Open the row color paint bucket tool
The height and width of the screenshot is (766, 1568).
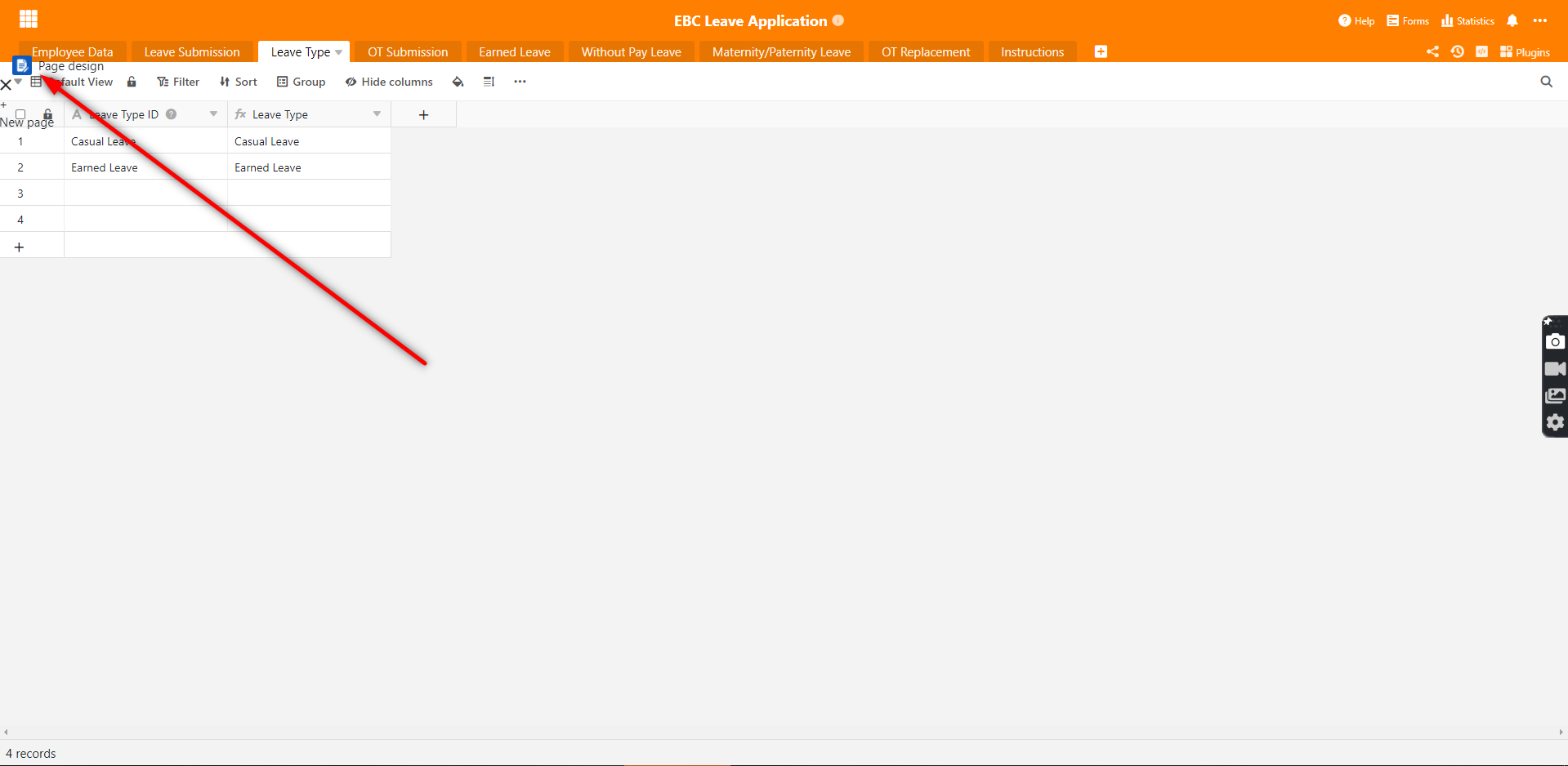(458, 82)
